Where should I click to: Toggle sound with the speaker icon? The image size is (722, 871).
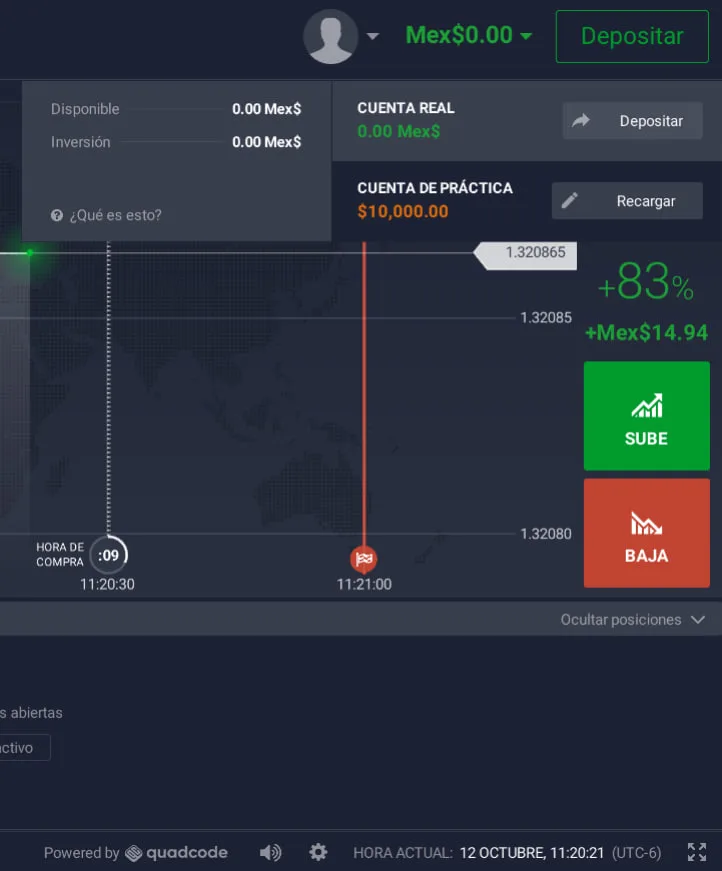270,852
